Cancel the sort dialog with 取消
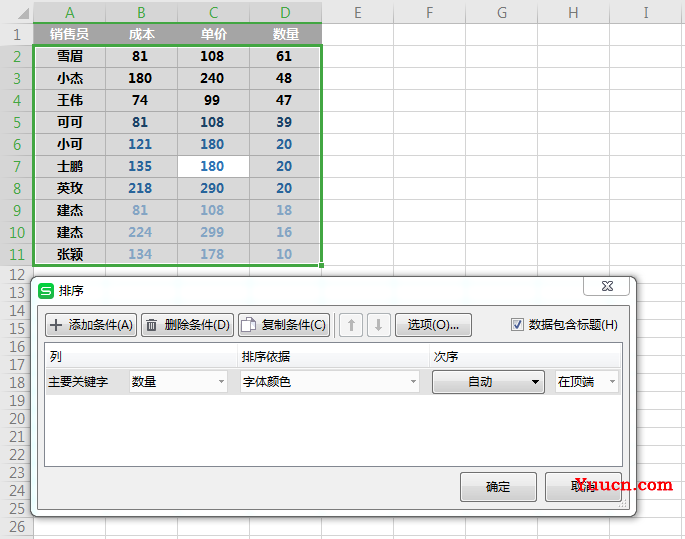The height and width of the screenshot is (539, 685). 583,487
